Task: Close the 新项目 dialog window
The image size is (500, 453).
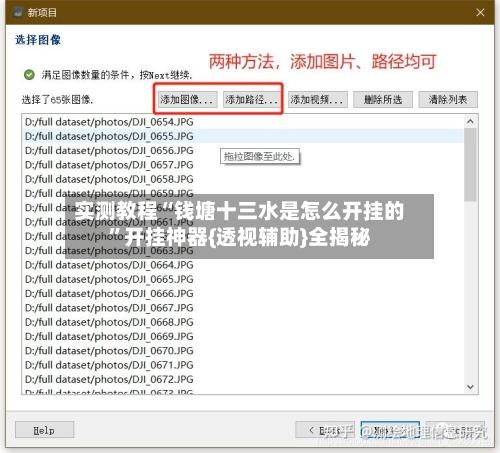Action: coord(480,12)
